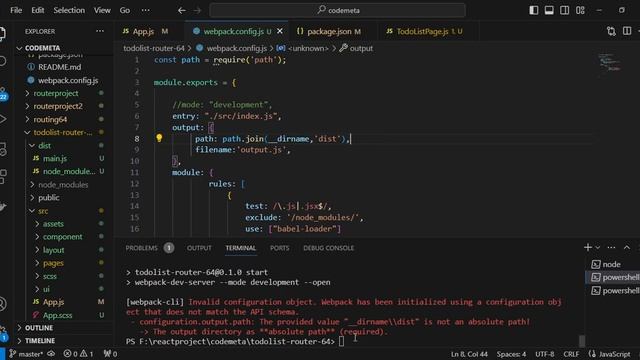640x360 pixels.
Task: Close the webpack.config.js tab
Action: tap(280, 31)
